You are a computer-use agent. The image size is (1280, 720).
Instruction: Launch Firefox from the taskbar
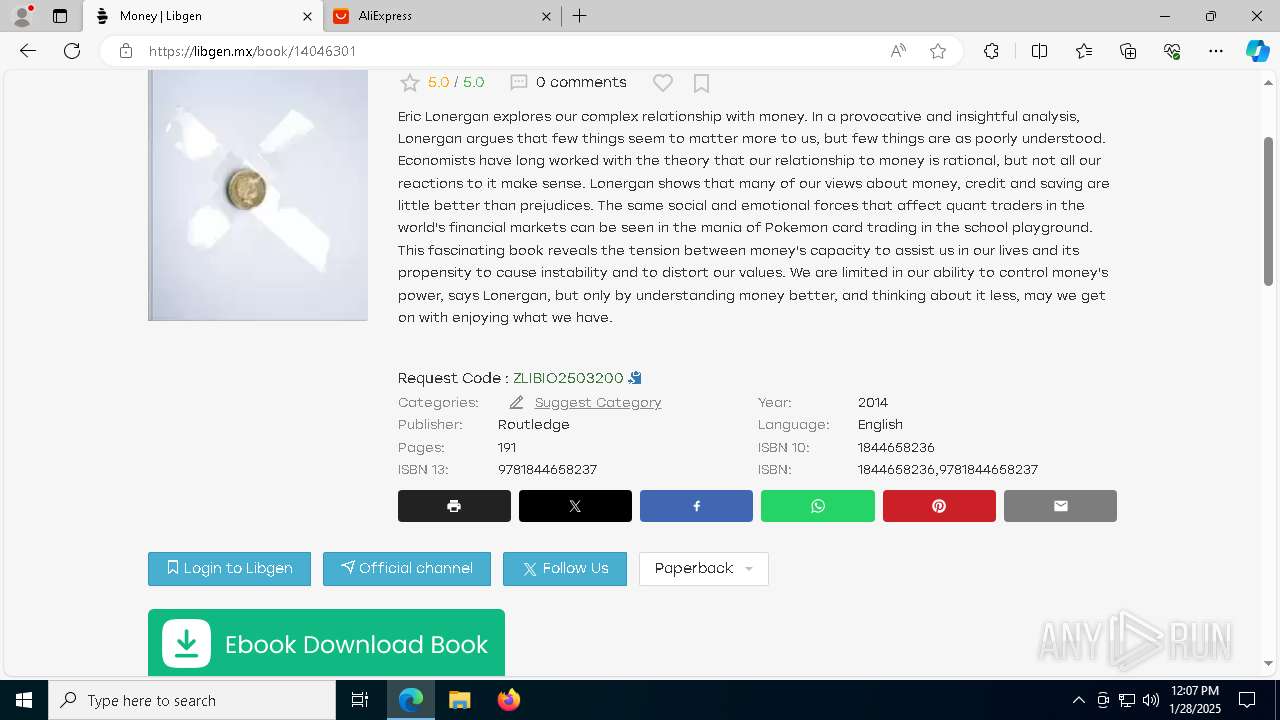click(508, 700)
